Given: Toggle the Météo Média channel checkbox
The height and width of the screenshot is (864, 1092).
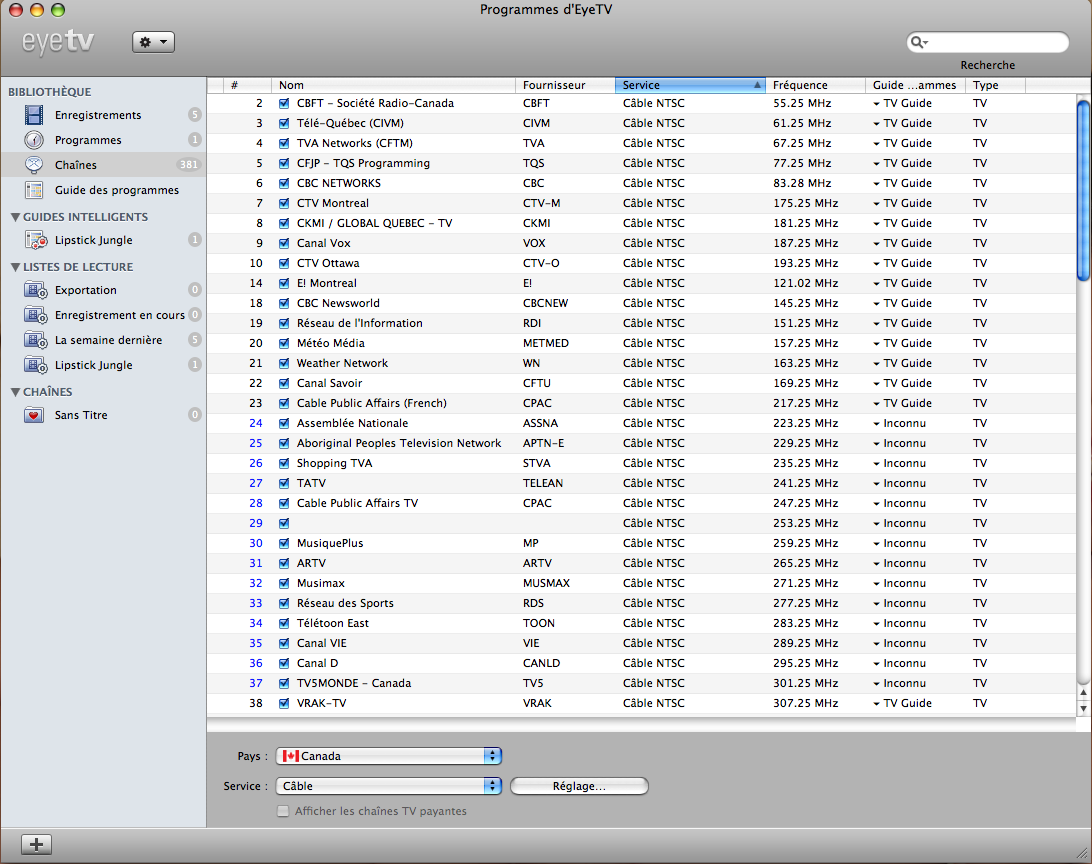Looking at the screenshot, I should [x=283, y=343].
